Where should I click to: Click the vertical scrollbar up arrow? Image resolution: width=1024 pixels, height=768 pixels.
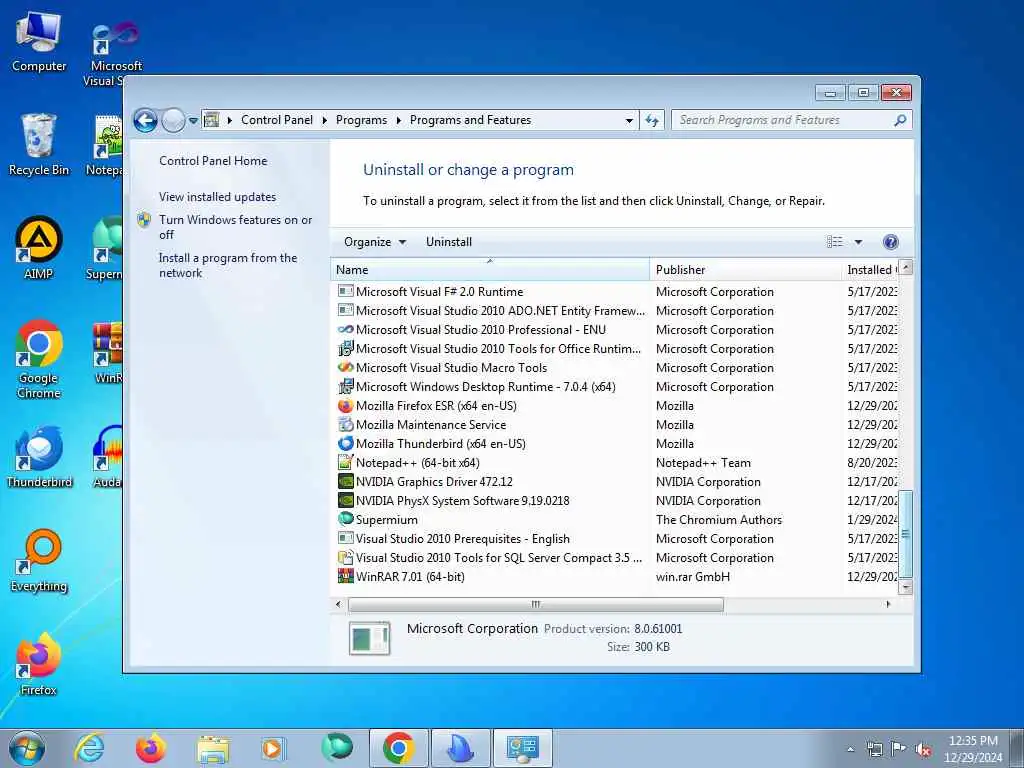(905, 267)
